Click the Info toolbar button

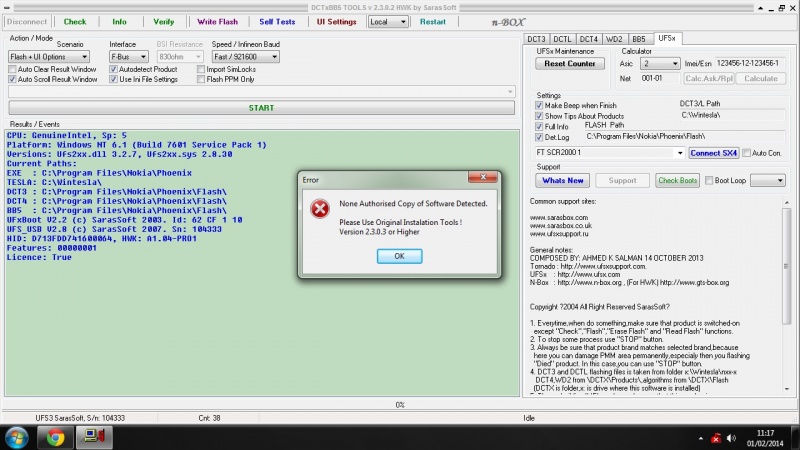tap(119, 22)
